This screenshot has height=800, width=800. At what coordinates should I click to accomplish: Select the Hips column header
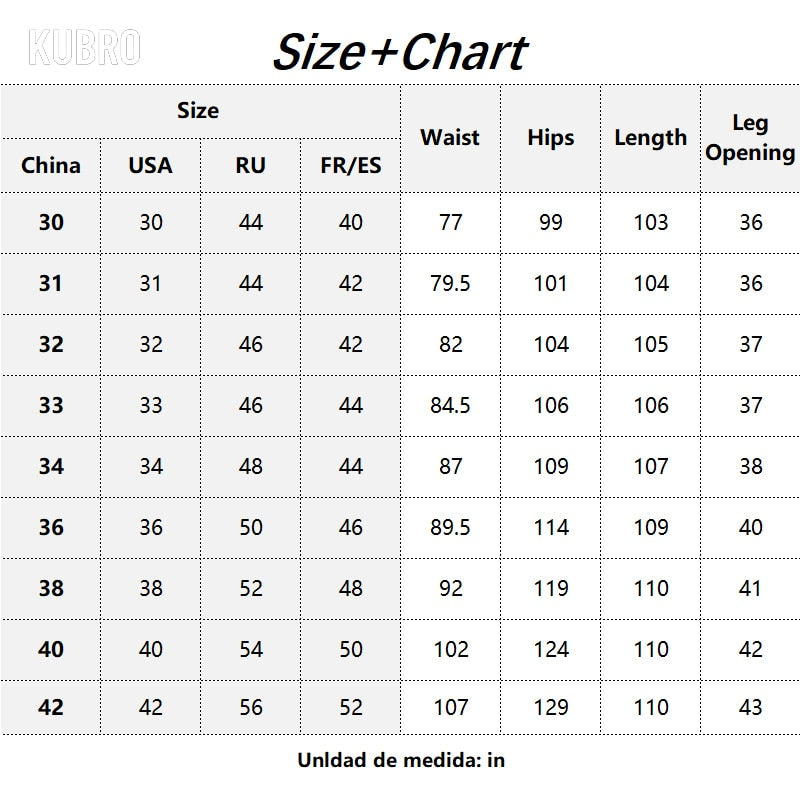(x=551, y=138)
